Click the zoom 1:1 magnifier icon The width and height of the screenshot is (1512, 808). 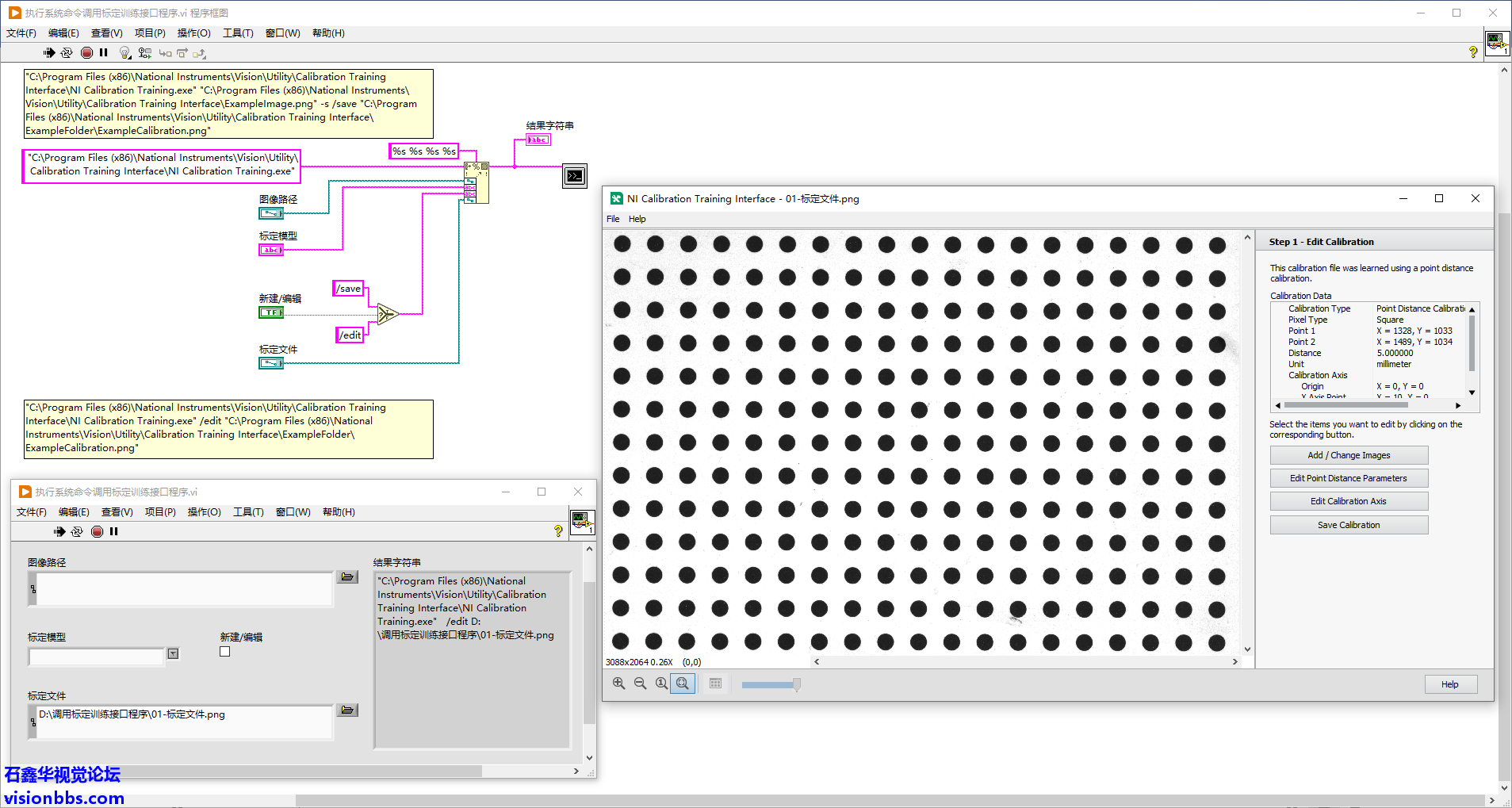tap(661, 684)
